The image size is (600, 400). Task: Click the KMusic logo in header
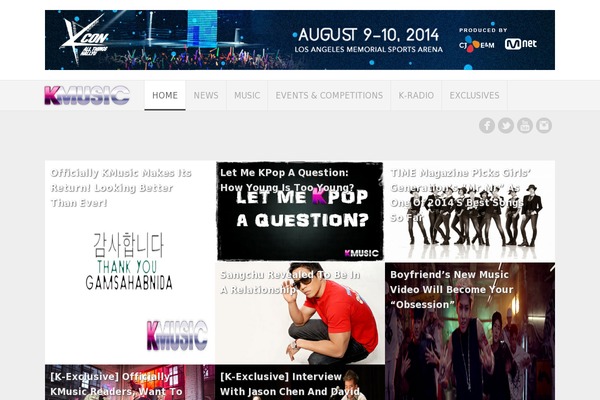[x=87, y=95]
